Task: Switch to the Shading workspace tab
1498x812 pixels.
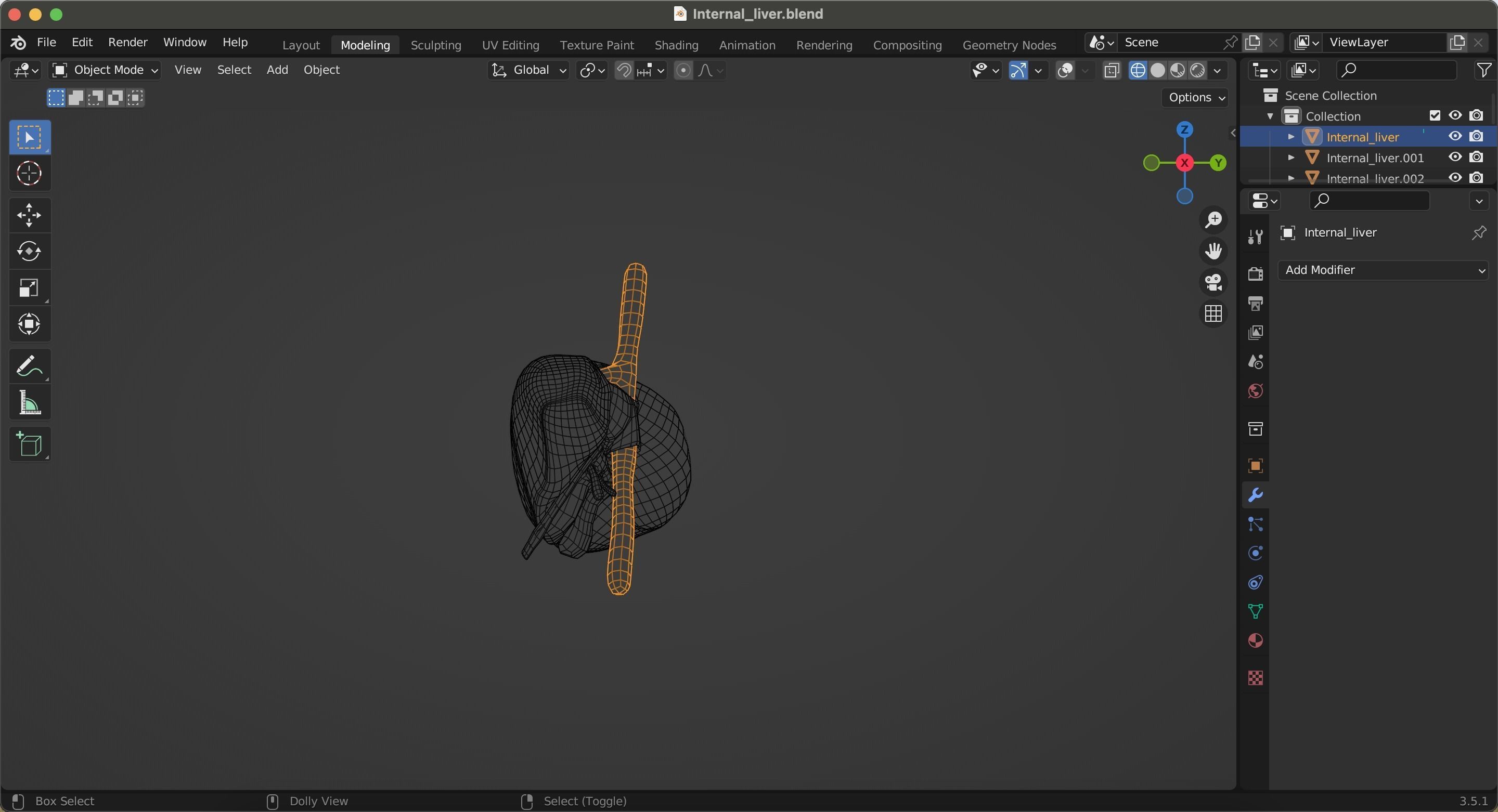Action: [676, 45]
